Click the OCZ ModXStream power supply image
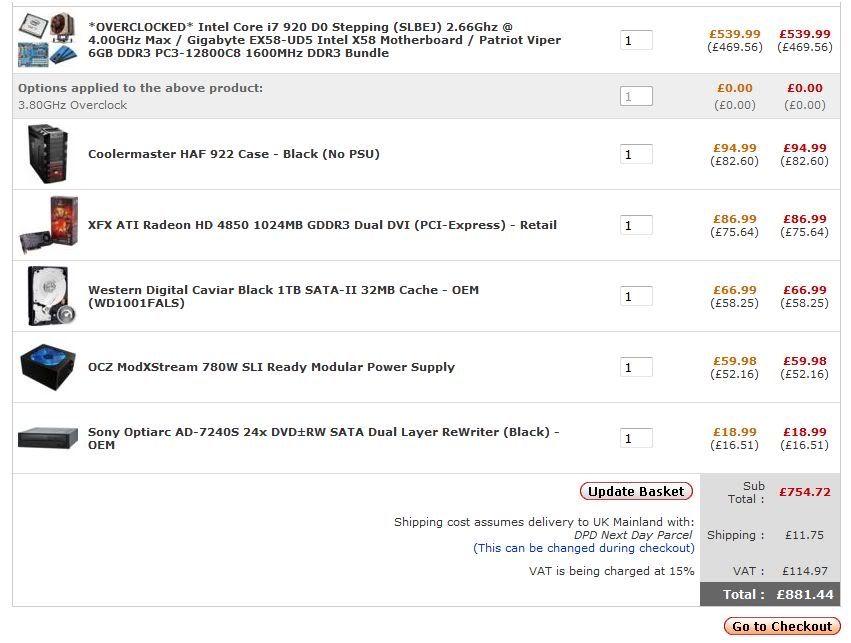The width and height of the screenshot is (851, 643). (x=47, y=367)
